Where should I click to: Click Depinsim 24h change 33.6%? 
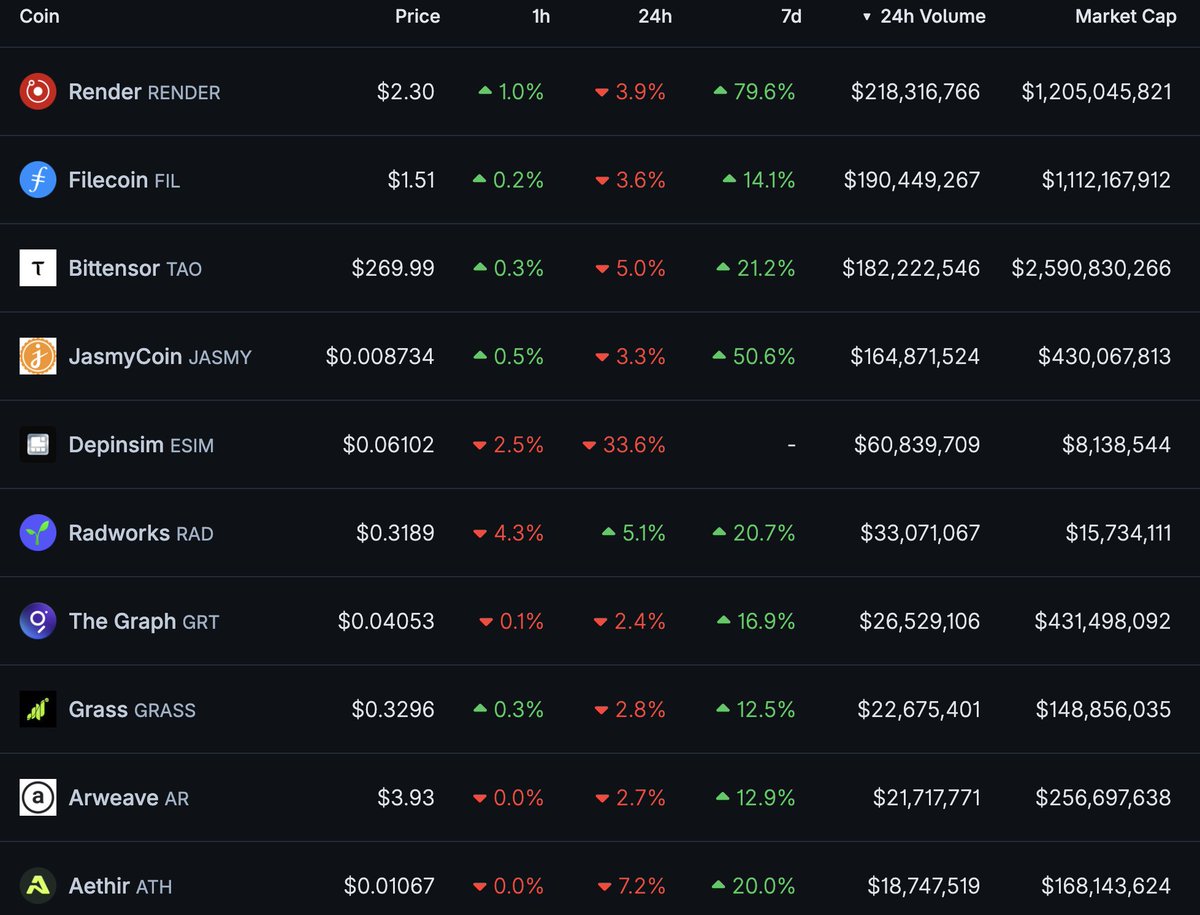pyautogui.click(x=624, y=444)
